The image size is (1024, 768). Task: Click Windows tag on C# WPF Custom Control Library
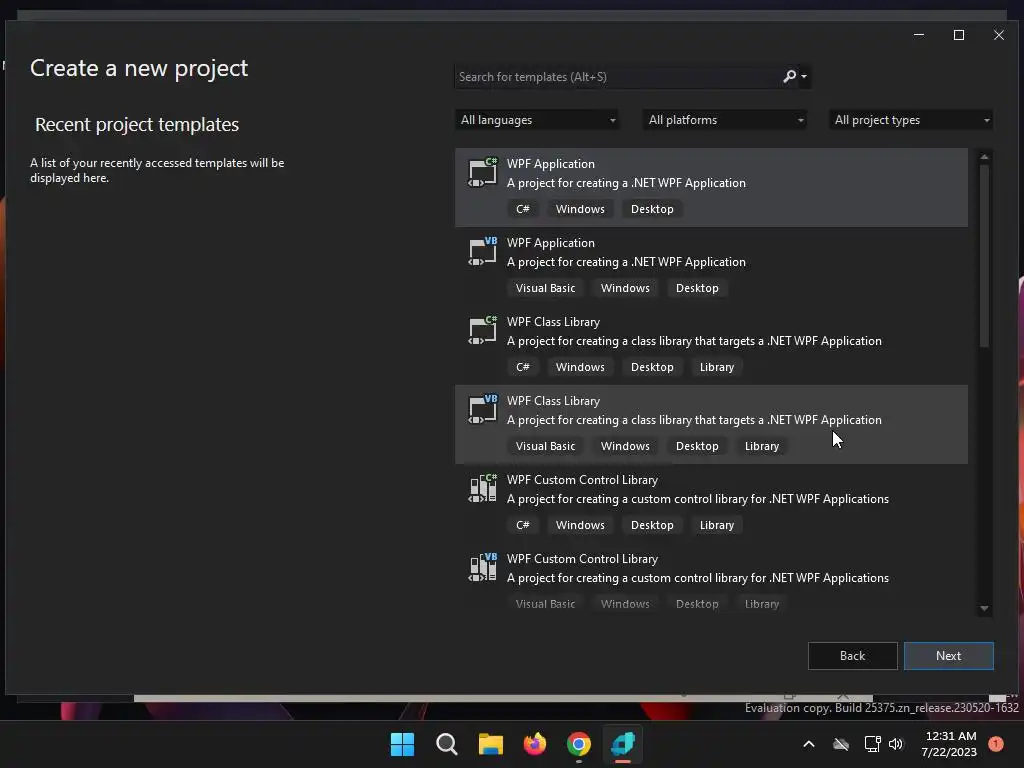pyautogui.click(x=580, y=525)
